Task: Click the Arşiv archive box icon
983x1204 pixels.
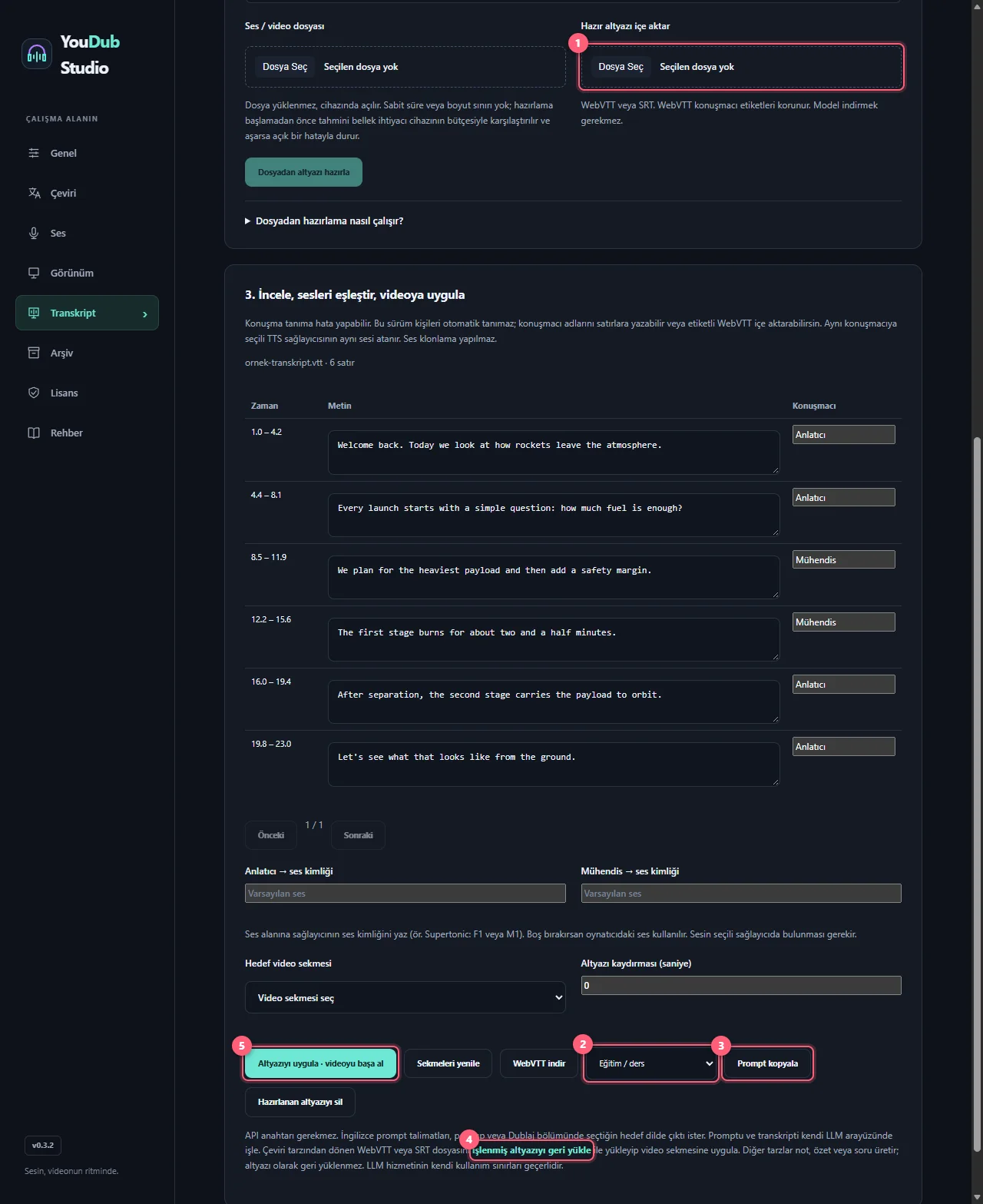Action: click(34, 353)
